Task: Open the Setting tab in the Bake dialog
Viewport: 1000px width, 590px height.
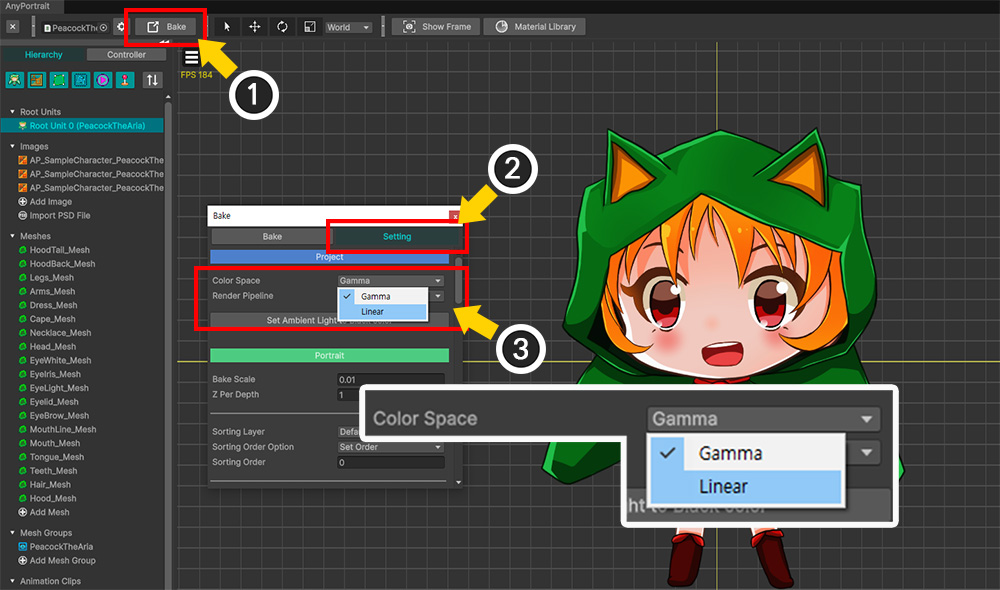Action: (x=397, y=237)
